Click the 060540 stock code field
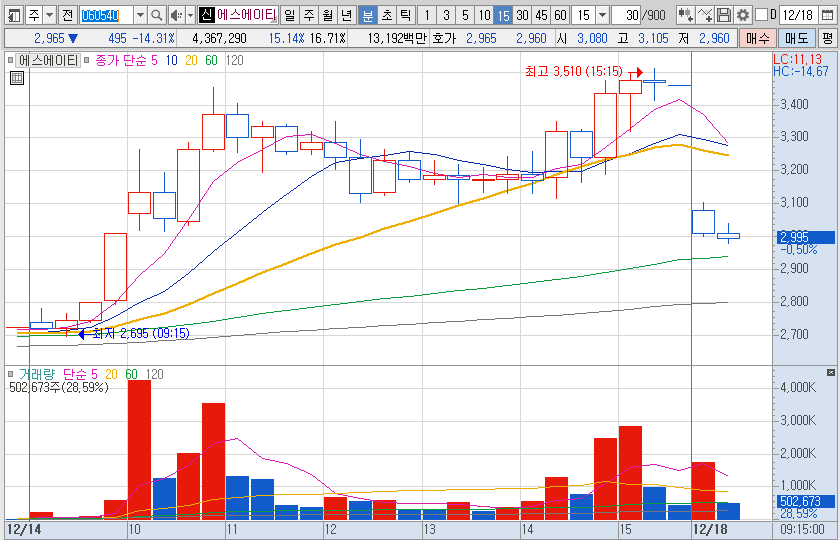The height and width of the screenshot is (540, 840). coord(107,15)
